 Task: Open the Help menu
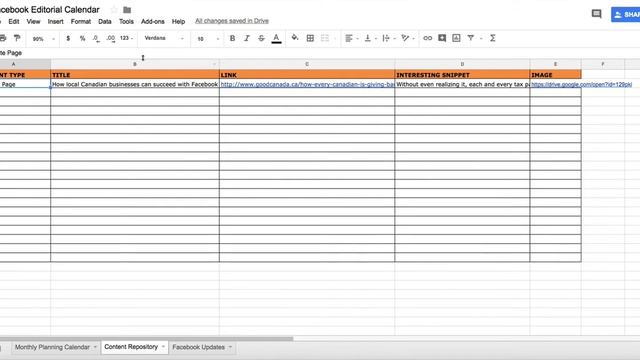[x=178, y=21]
